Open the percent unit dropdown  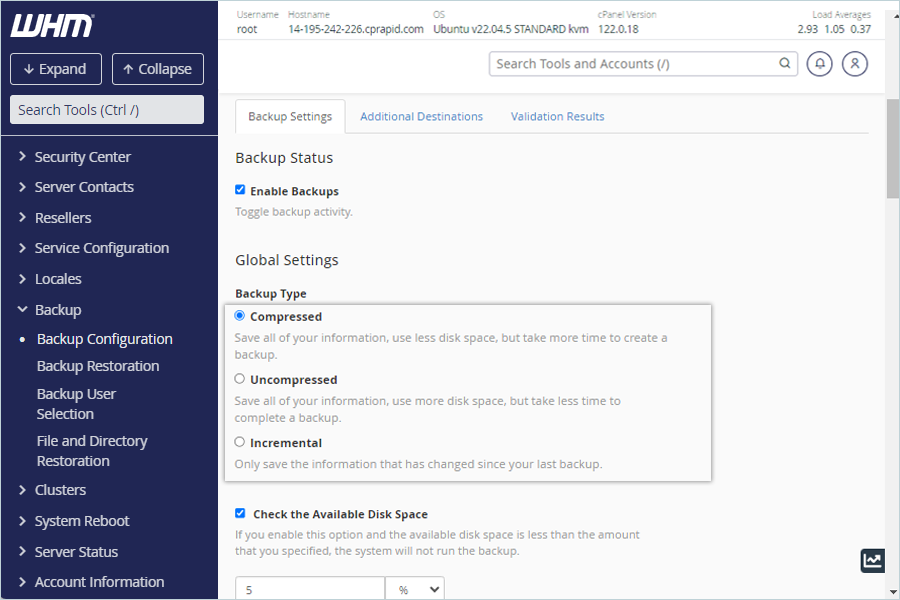(x=415, y=589)
